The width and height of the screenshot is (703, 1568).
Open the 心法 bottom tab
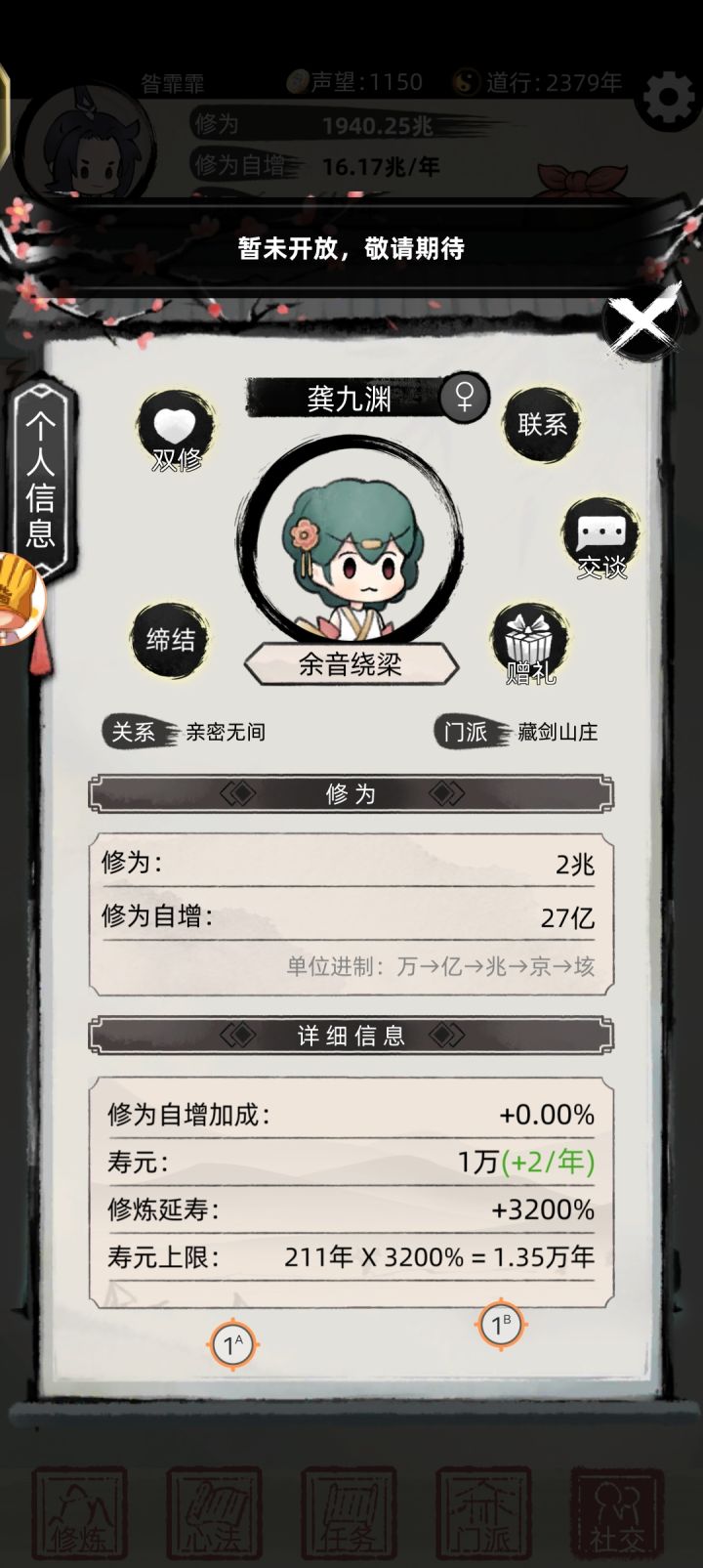click(214, 1513)
